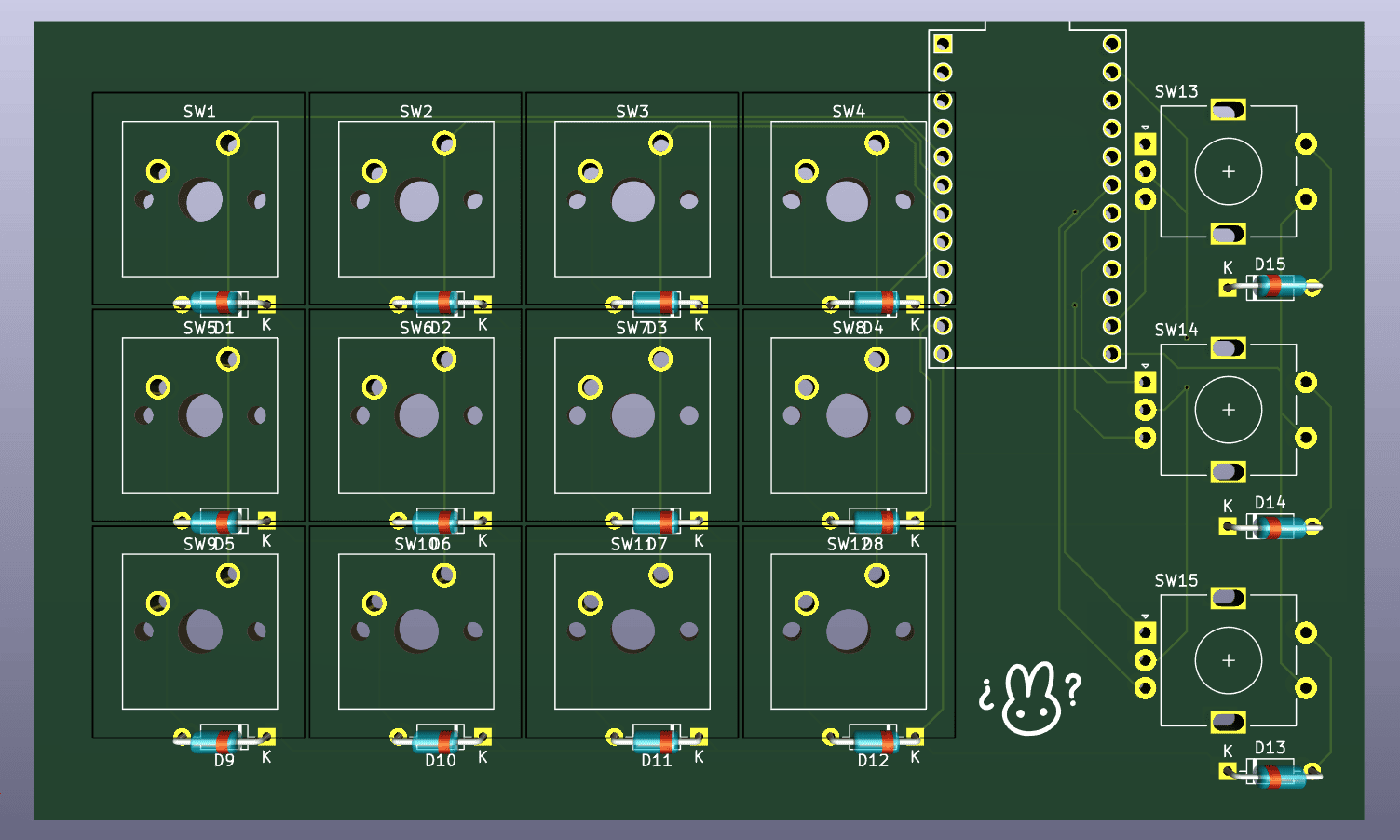The image size is (1400, 840).
Task: Select the D13 diode body
Action: pos(1278,774)
